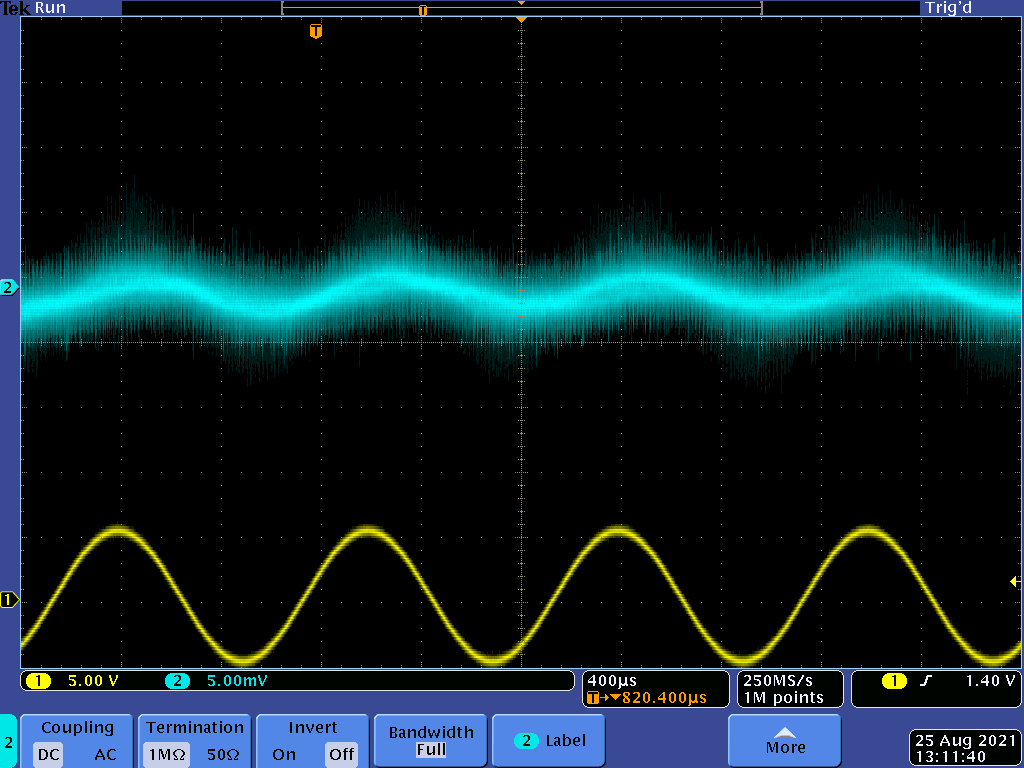This screenshot has width=1024, height=768.
Task: Click the waveform record position bar
Action: 521,9
